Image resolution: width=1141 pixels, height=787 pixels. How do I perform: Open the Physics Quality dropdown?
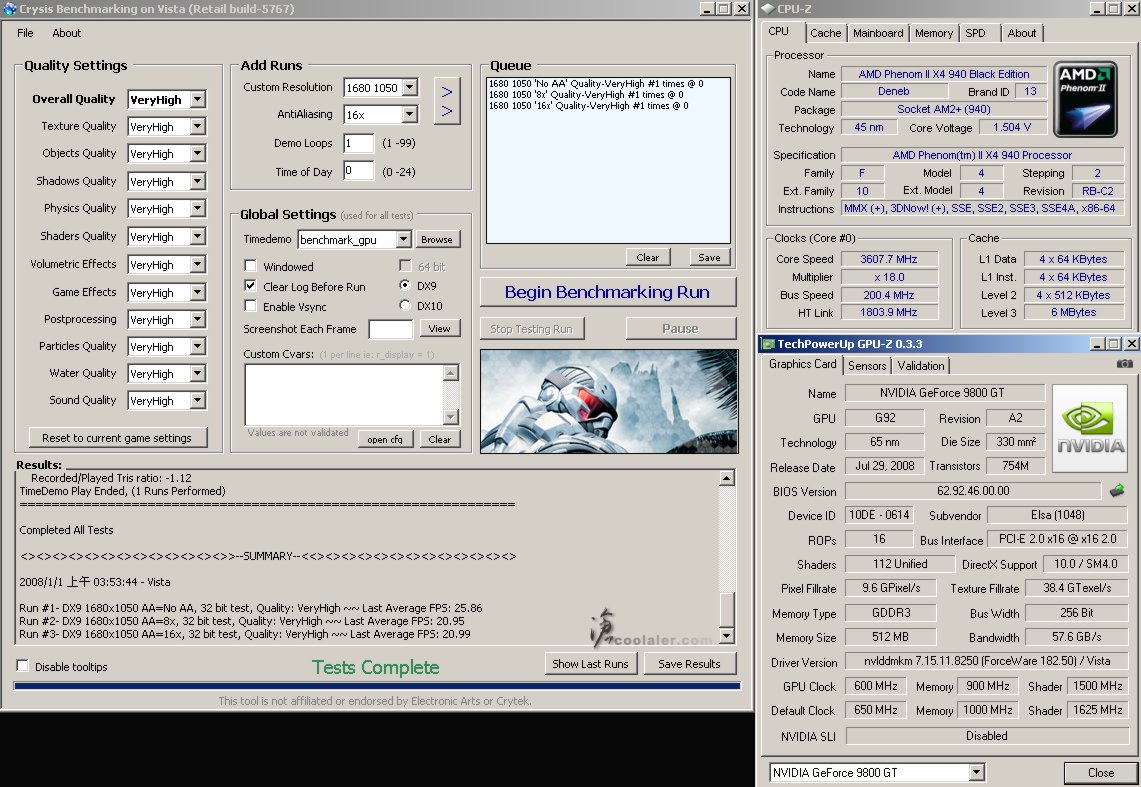(x=197, y=209)
